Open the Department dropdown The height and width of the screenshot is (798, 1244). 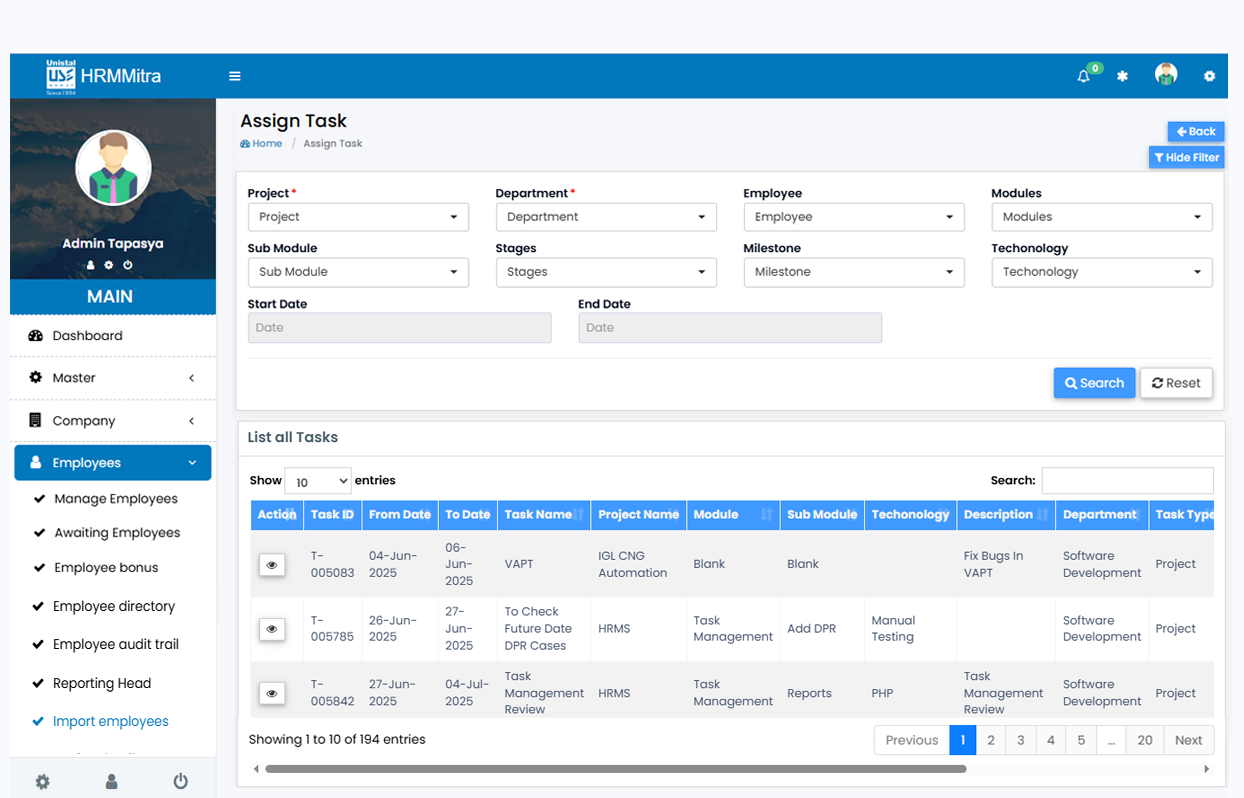(606, 217)
